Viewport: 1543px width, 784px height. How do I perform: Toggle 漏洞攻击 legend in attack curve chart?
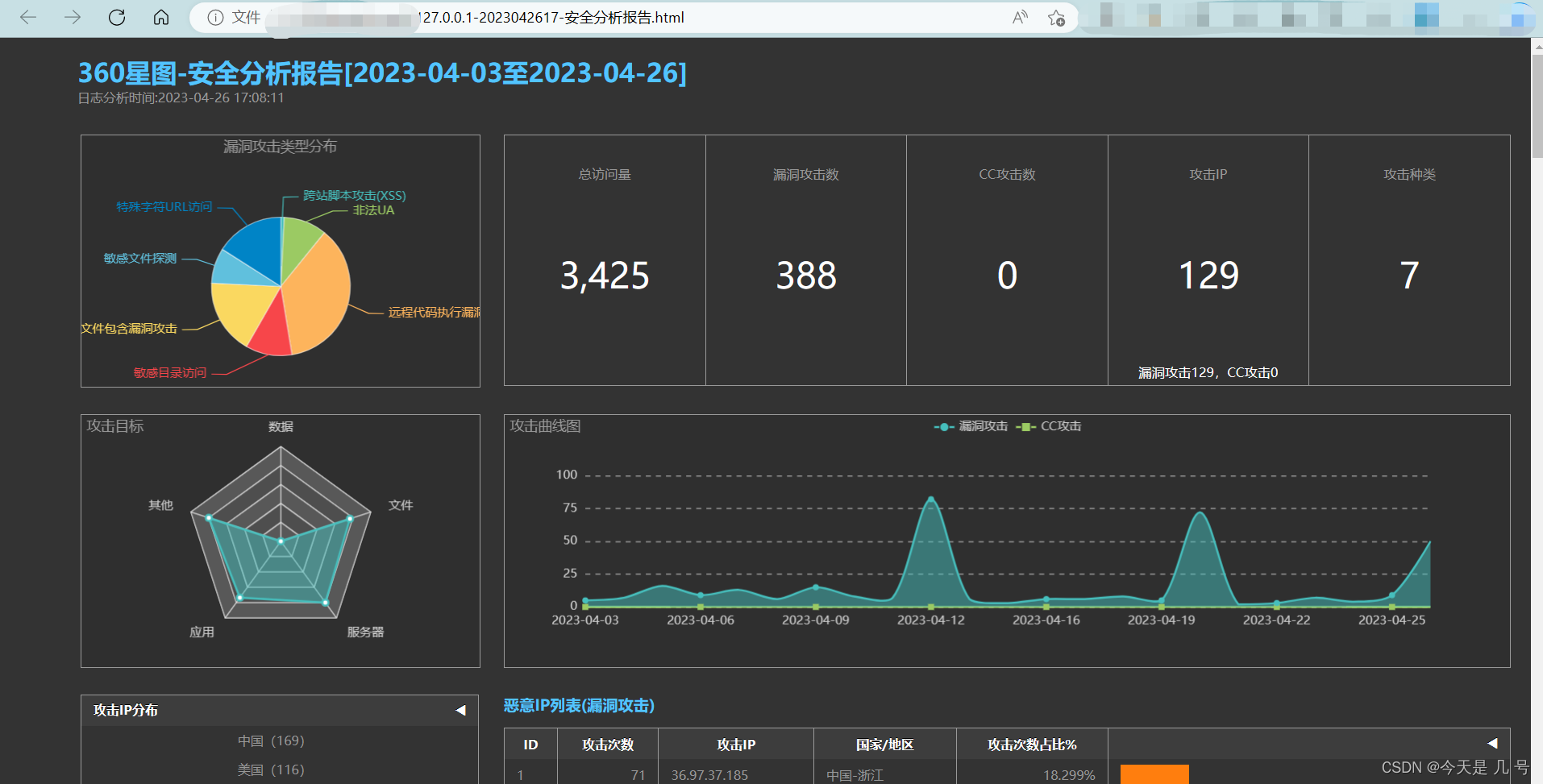coord(971,426)
